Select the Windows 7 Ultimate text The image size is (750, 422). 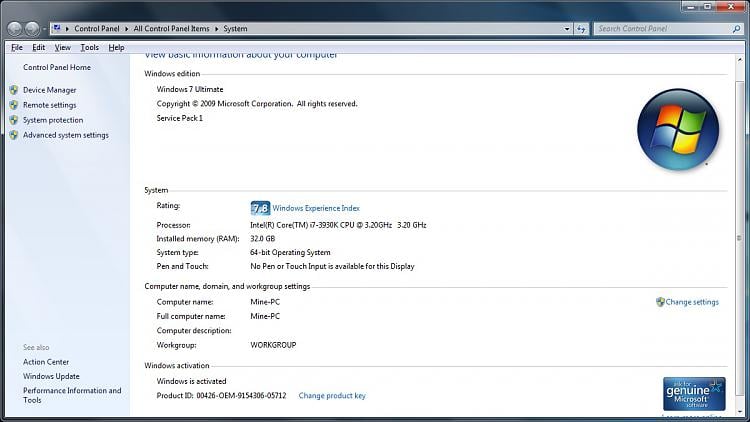click(190, 89)
